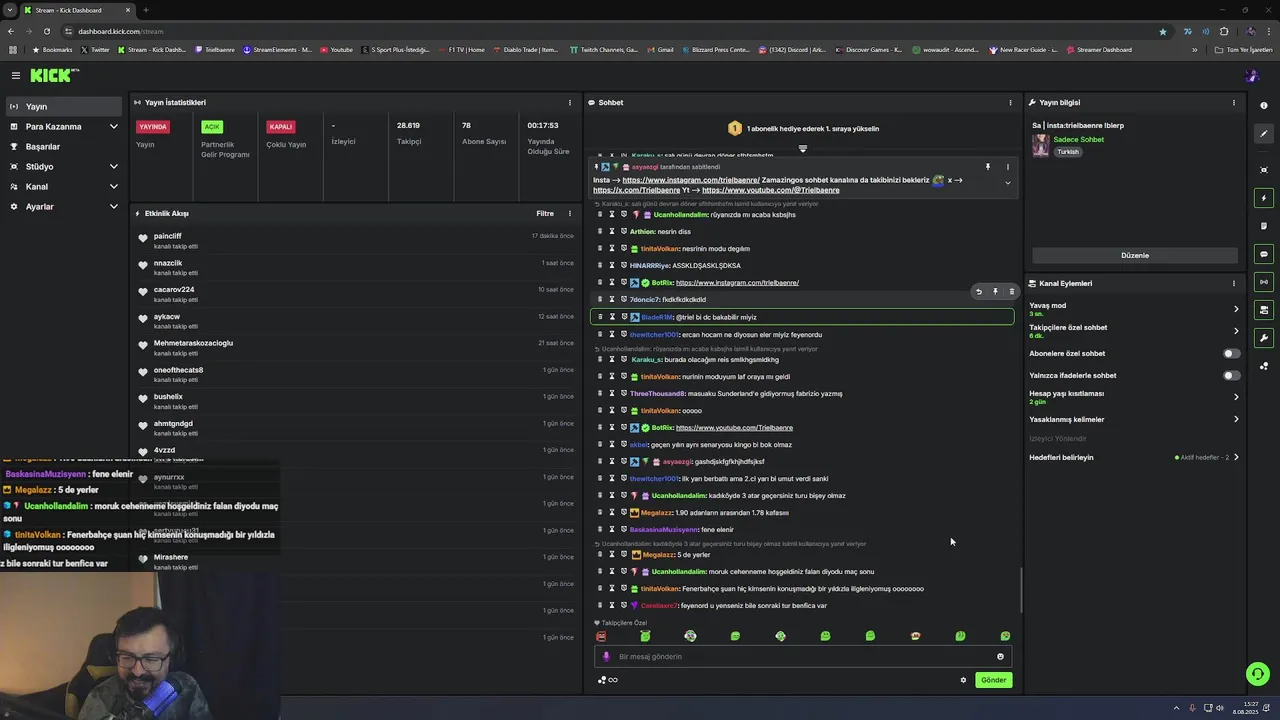The width and height of the screenshot is (1280, 720).
Task: Open Hesap yaşı kısıtlaması arrow
Action: point(1236,397)
